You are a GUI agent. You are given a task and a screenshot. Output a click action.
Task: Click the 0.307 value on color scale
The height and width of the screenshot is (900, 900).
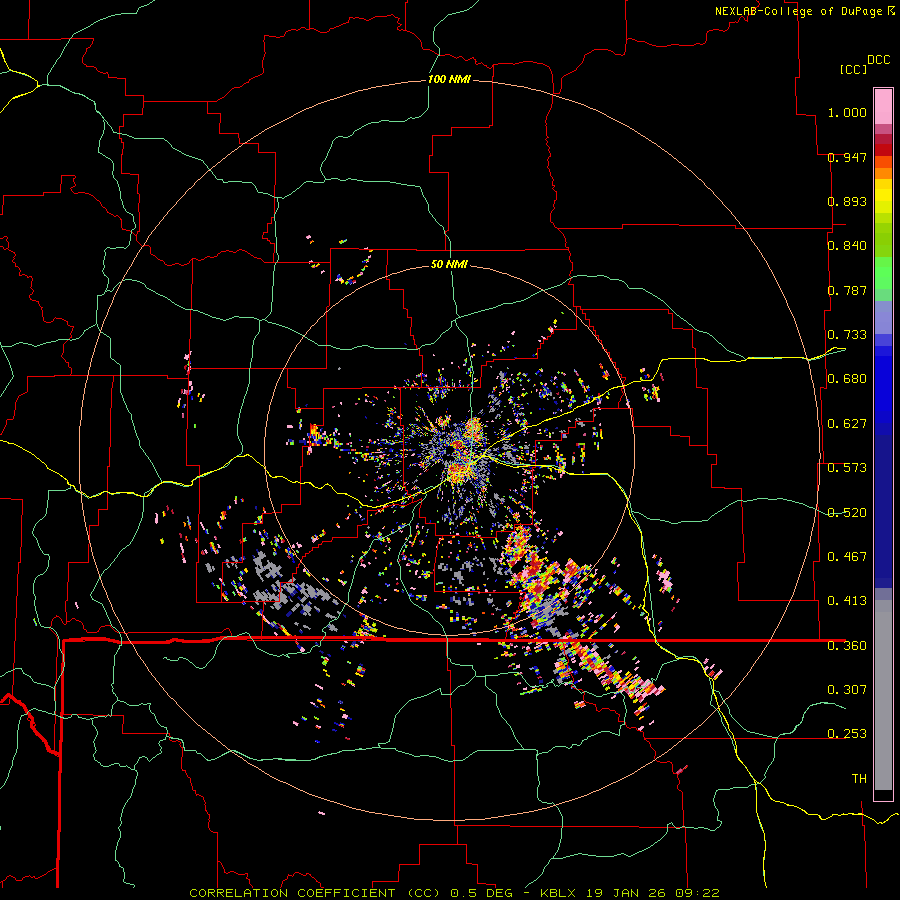click(847, 690)
